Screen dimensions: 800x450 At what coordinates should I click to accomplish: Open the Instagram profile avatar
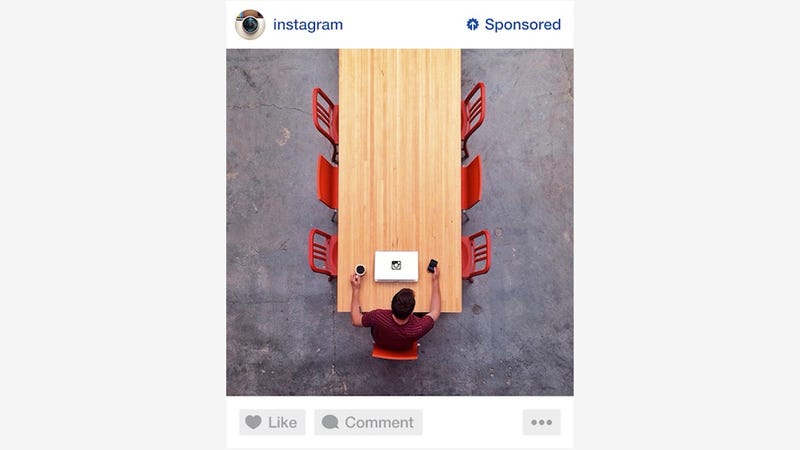point(250,24)
